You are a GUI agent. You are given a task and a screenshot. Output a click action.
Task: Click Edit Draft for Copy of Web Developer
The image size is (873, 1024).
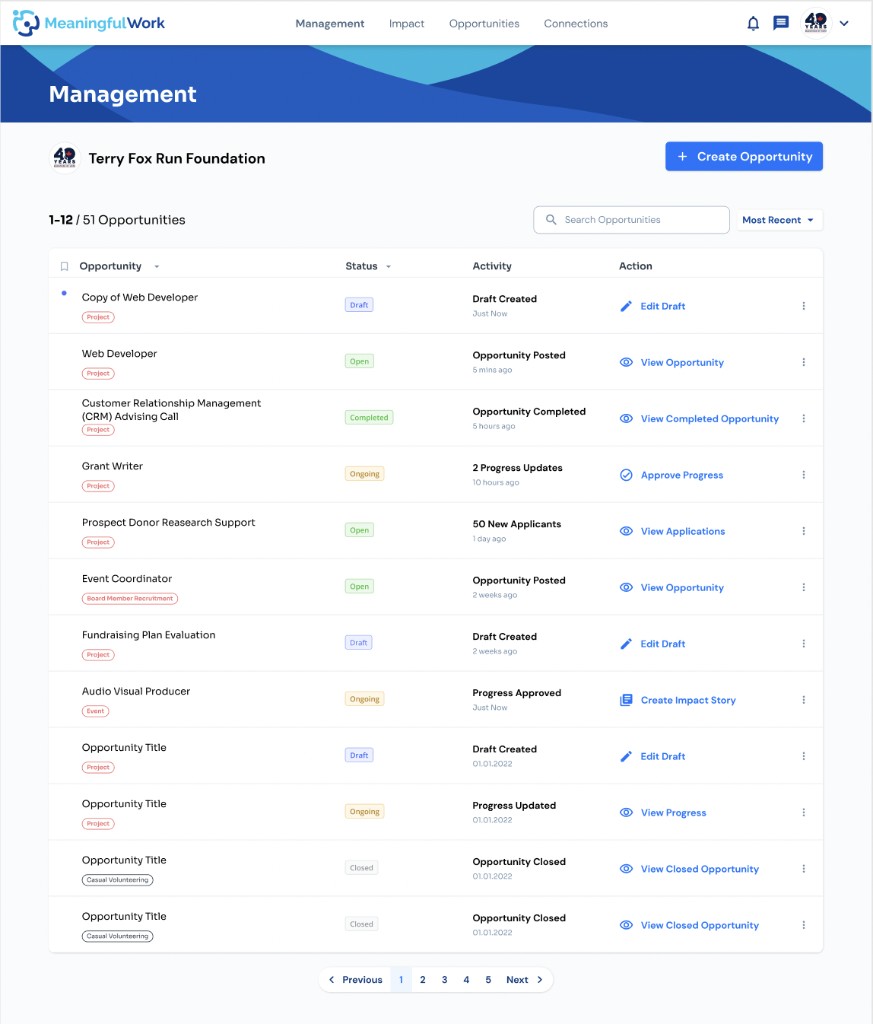(x=652, y=306)
